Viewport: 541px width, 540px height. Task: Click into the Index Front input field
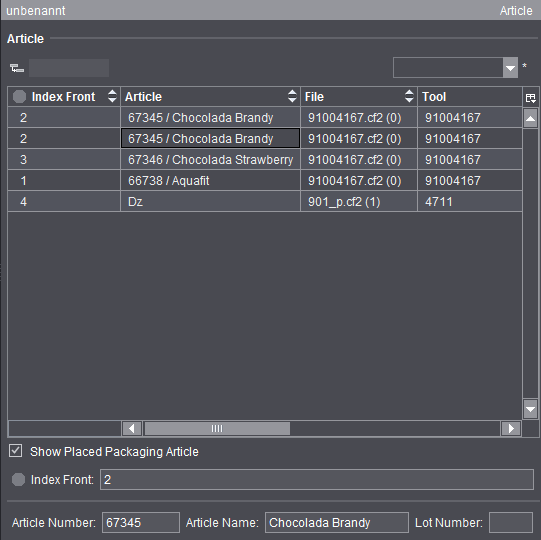point(317,479)
